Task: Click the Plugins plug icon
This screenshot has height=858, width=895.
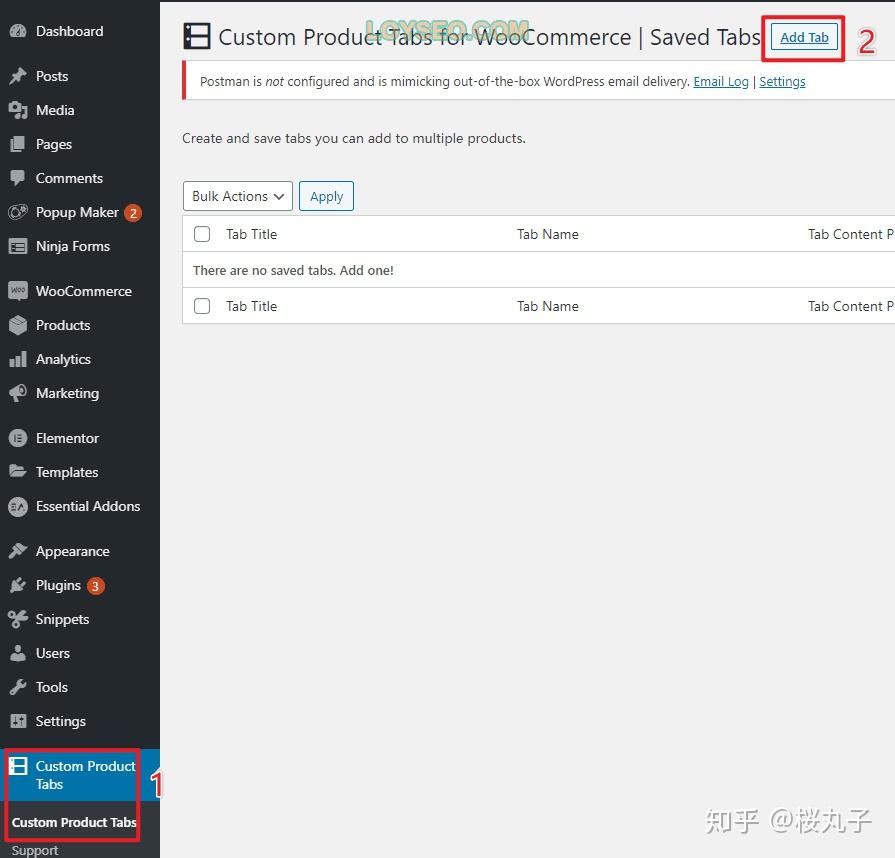Action: point(18,585)
